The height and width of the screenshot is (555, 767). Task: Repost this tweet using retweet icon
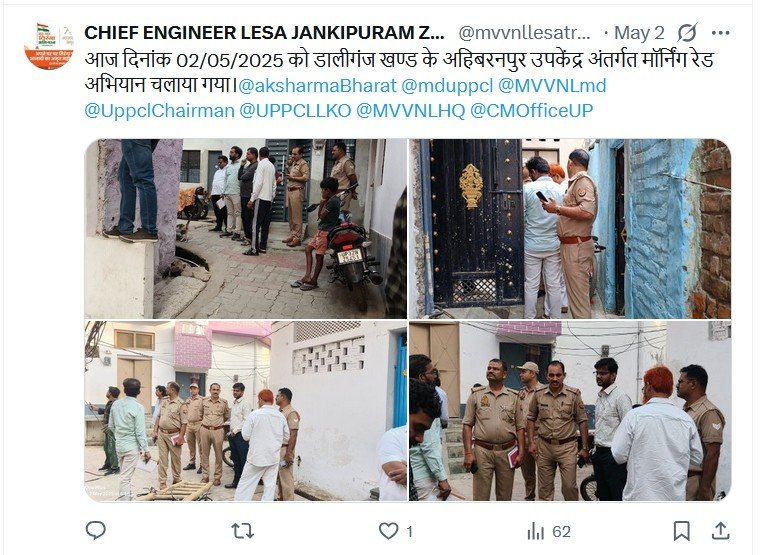[242, 531]
